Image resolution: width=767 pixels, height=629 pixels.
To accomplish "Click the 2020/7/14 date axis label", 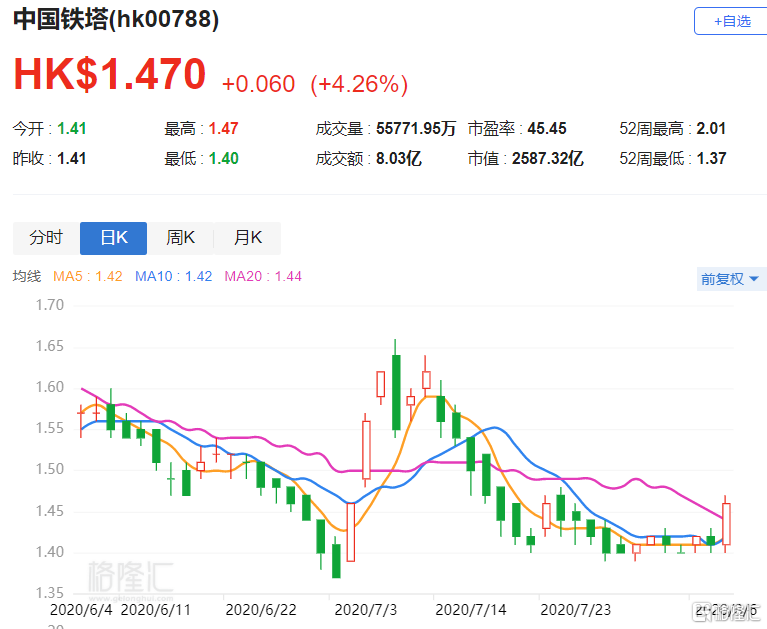I will (469, 608).
